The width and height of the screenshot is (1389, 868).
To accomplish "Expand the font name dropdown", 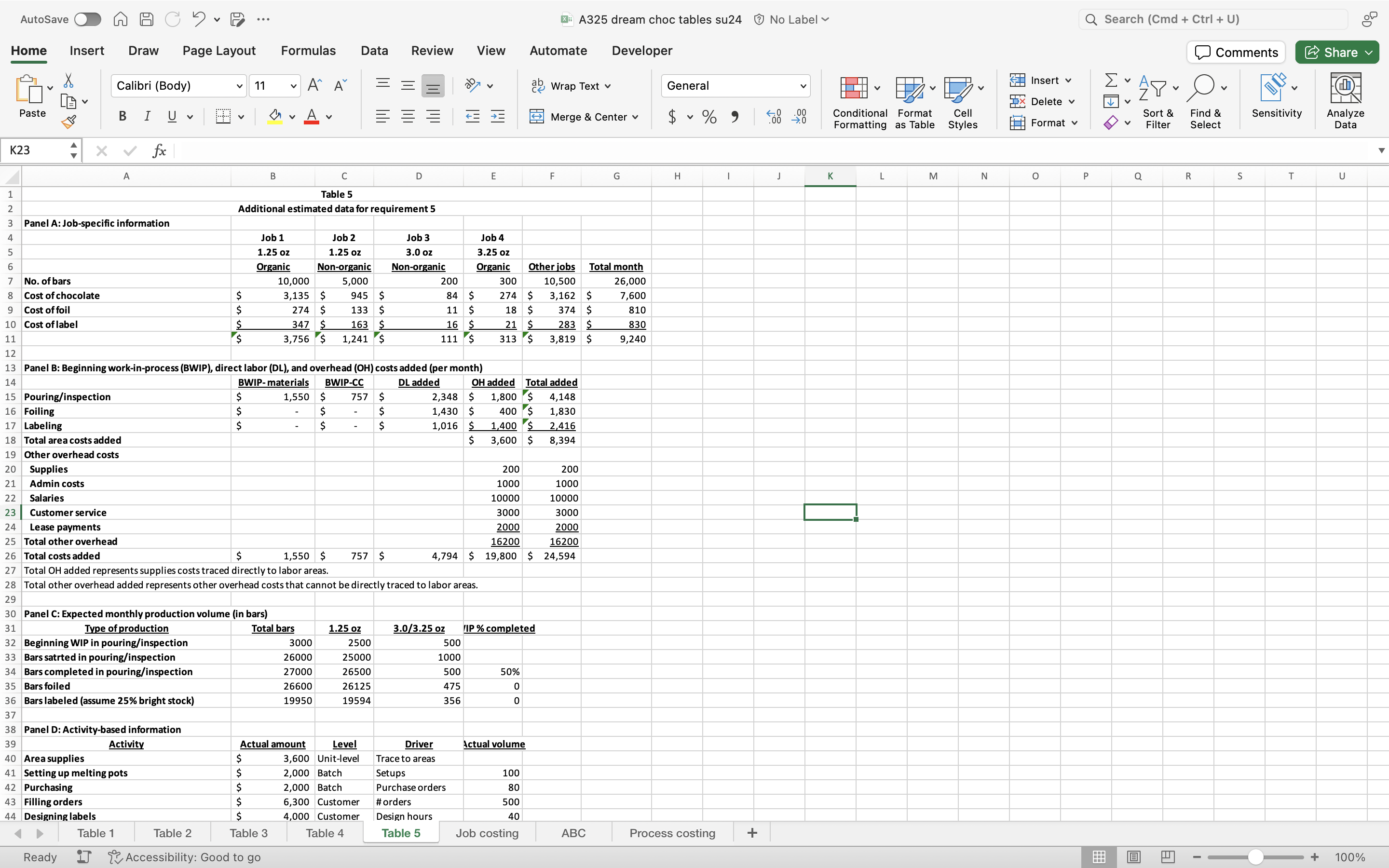I will [x=239, y=86].
